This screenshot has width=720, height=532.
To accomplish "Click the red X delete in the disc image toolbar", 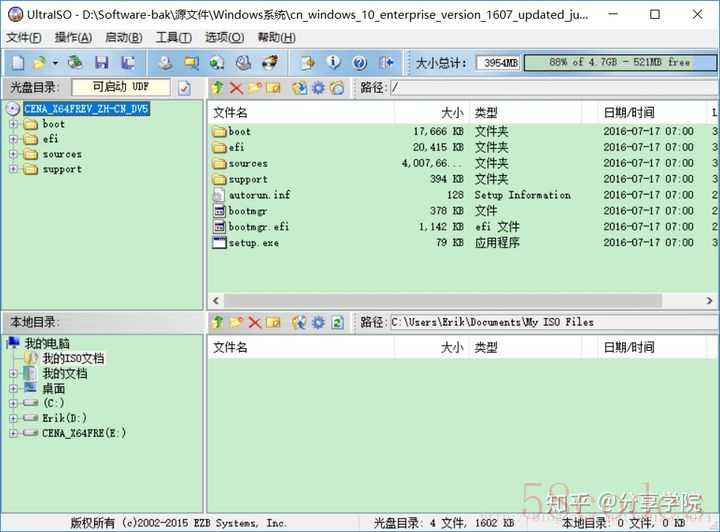I will [x=236, y=88].
